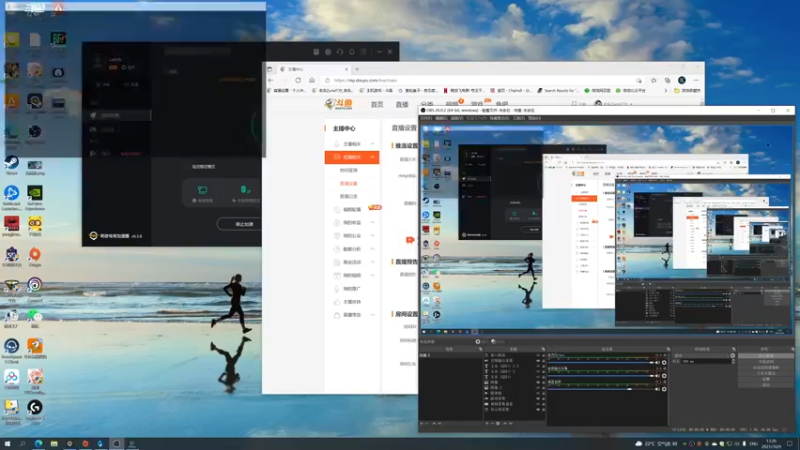This screenshot has height=450, width=800.
Task: Open OBS 编辑 menu
Action: point(441,118)
